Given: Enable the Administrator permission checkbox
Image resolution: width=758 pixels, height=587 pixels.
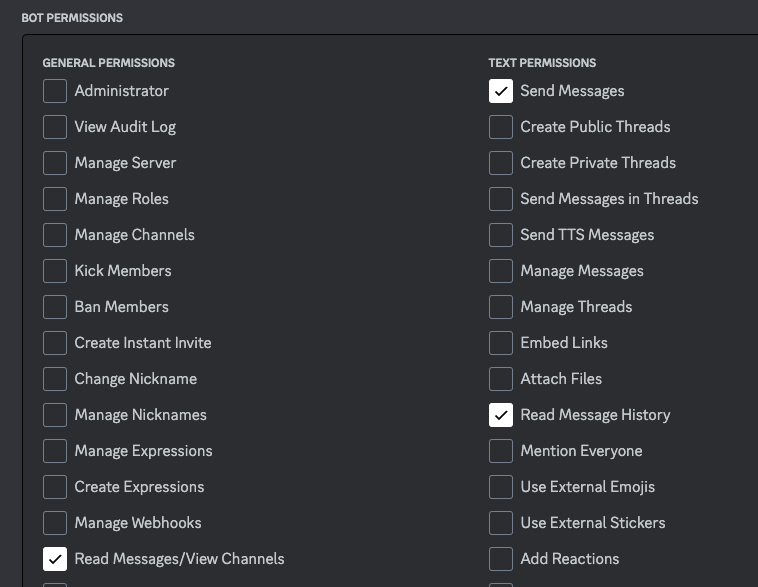Looking at the screenshot, I should pos(55,91).
